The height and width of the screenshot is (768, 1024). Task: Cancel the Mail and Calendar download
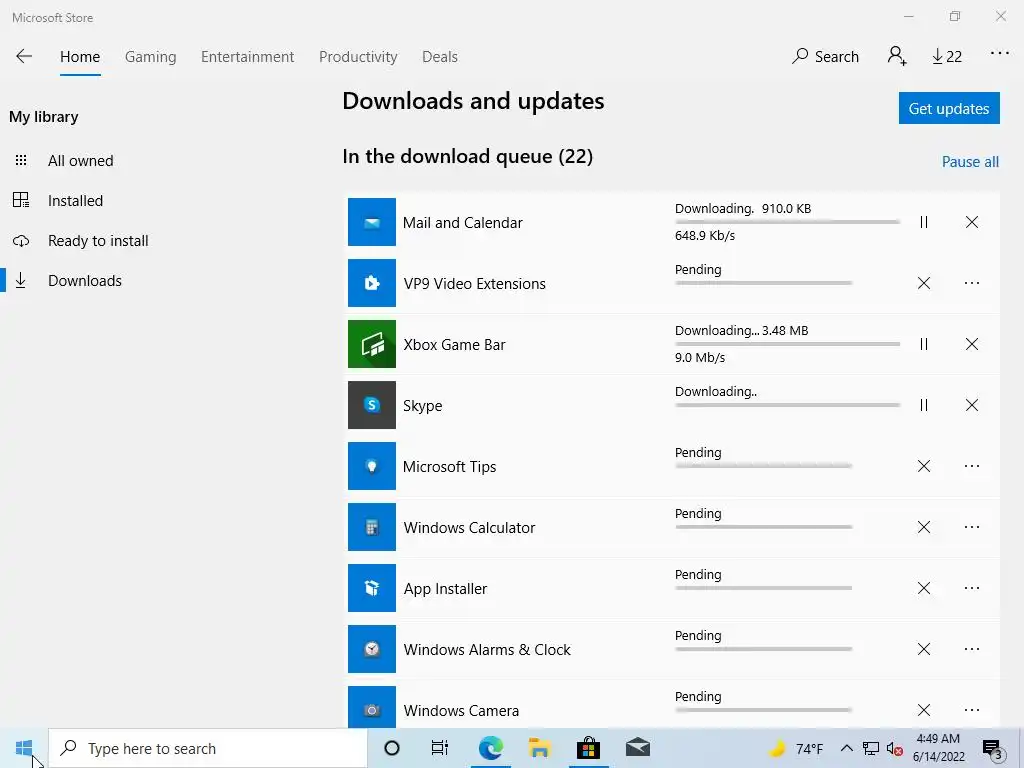point(972,222)
